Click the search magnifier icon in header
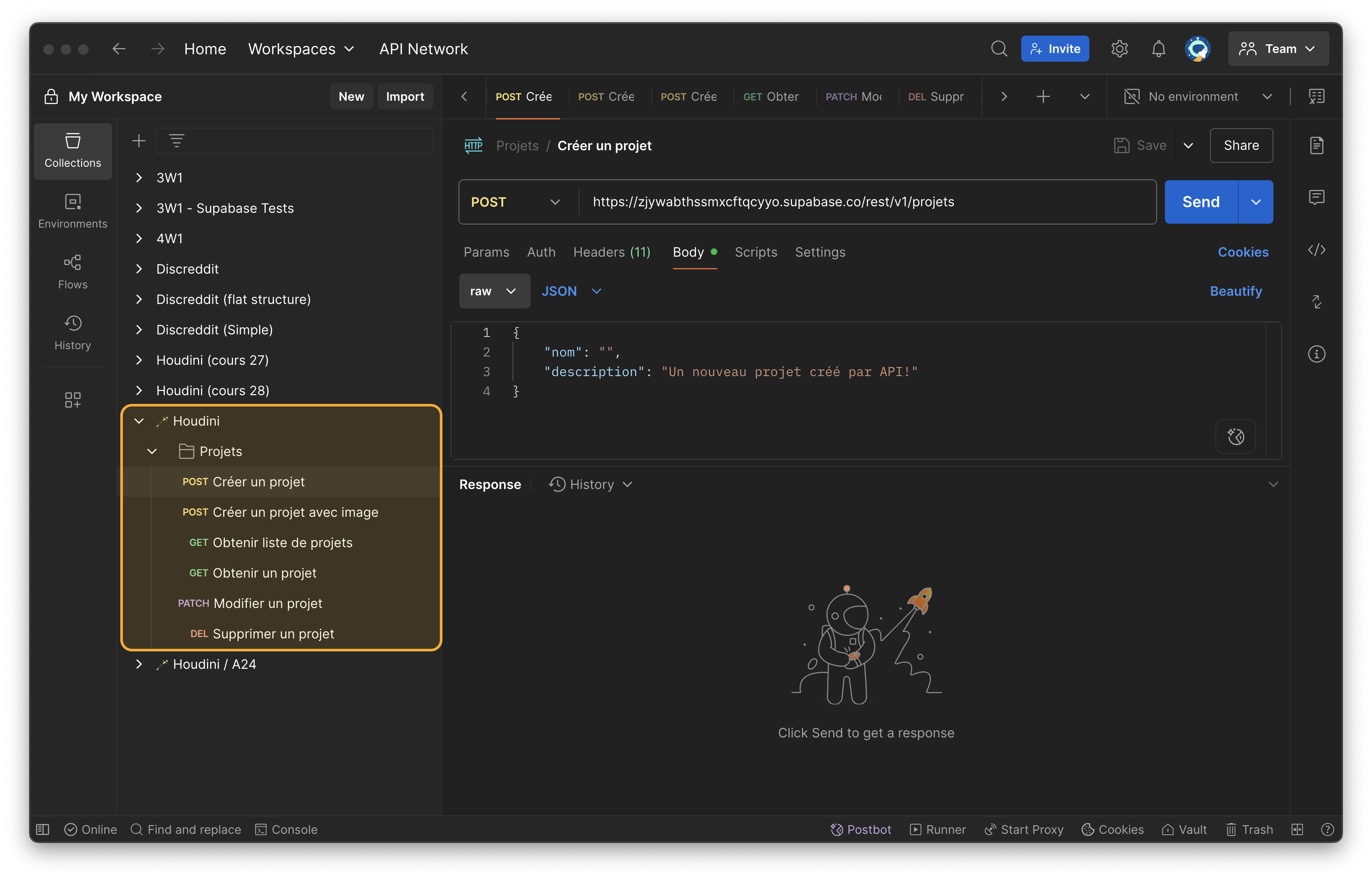Viewport: 1372px width, 879px height. click(x=999, y=49)
